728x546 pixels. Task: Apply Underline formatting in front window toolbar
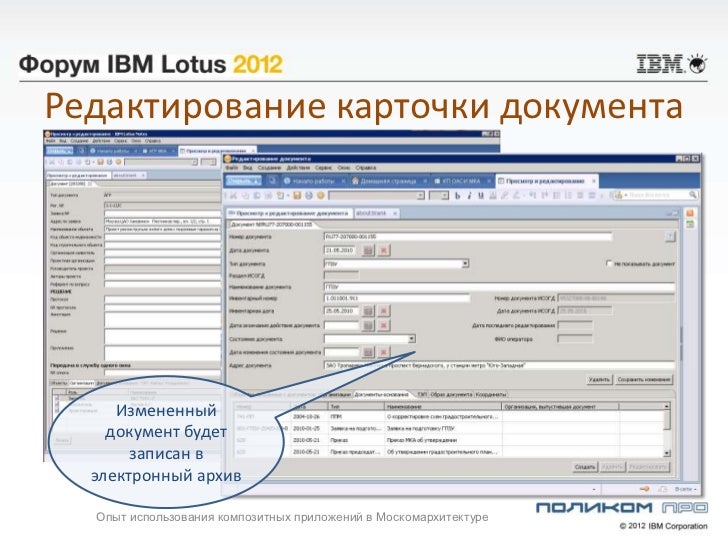(481, 195)
